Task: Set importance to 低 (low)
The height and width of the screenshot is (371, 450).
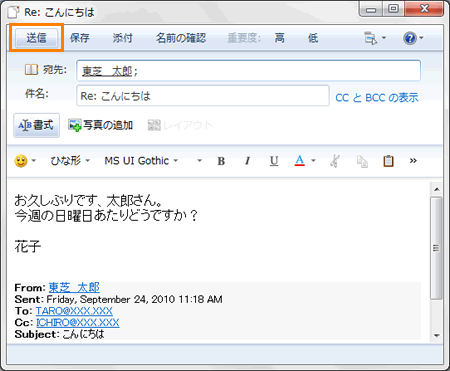Action: 313,38
